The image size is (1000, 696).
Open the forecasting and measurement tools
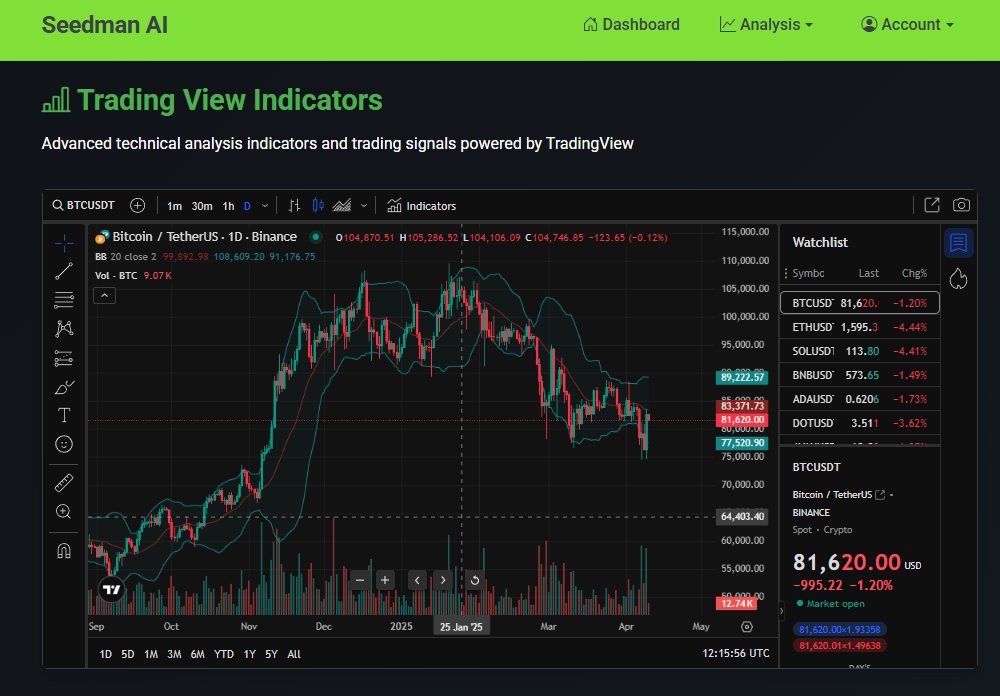click(x=64, y=358)
